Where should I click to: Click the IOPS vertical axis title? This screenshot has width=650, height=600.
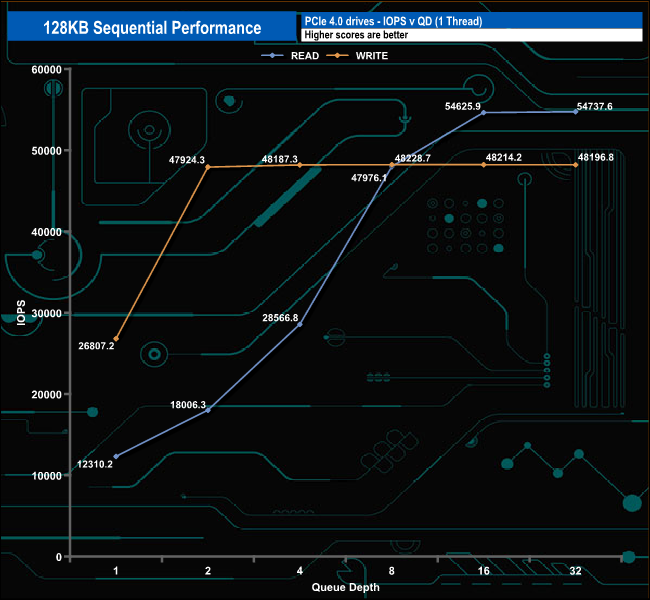pyautogui.click(x=21, y=313)
